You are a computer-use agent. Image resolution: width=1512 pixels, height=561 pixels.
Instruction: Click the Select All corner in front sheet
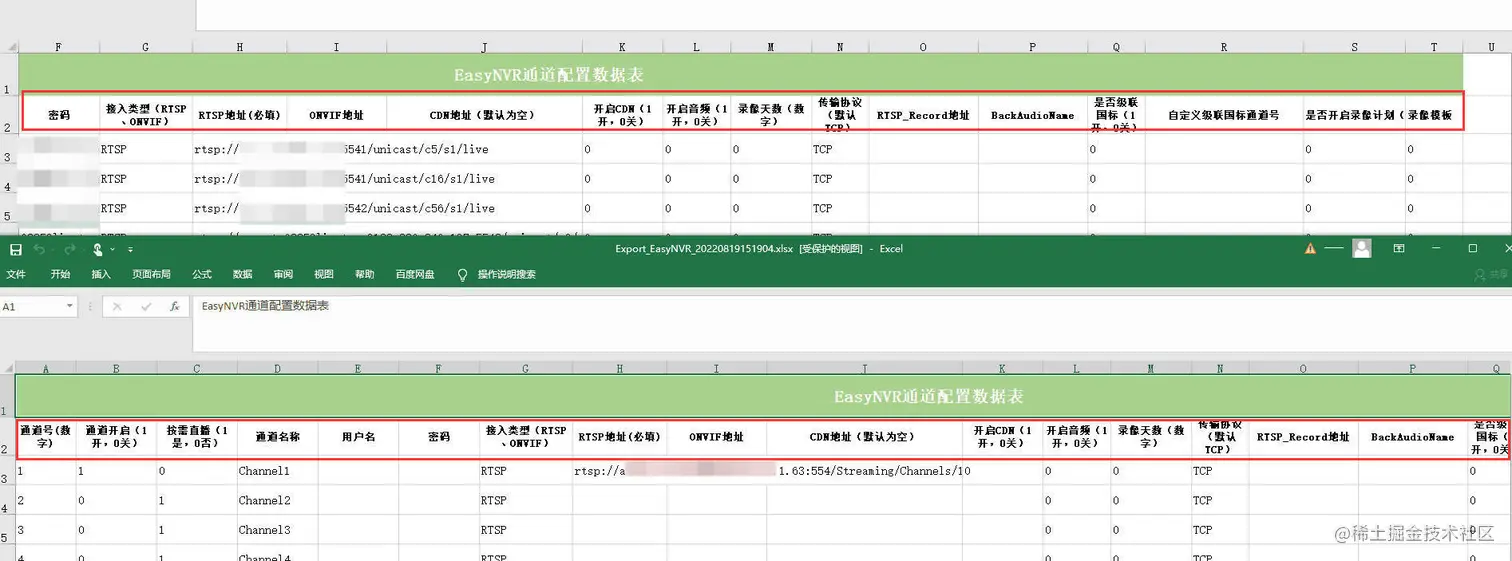pos(7,368)
